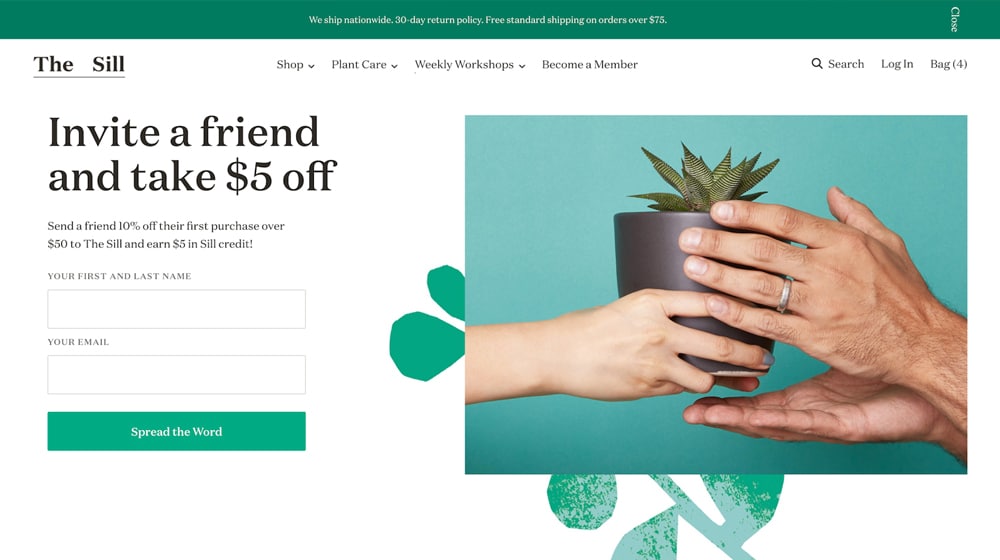Open The Sill logo homepage
Viewport: 1000px width, 560px height.
79,64
